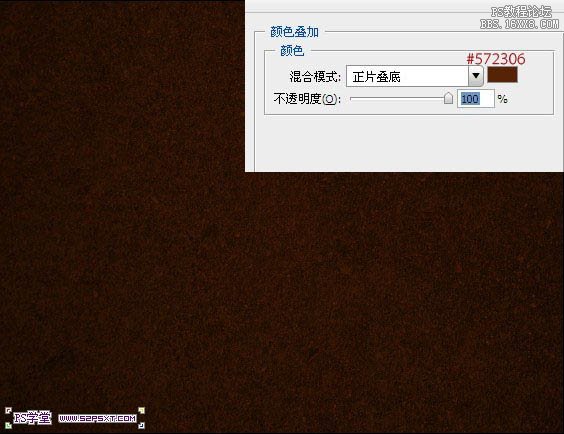Click the 颜色 group label
This screenshot has width=564, height=434.
coord(292,51)
